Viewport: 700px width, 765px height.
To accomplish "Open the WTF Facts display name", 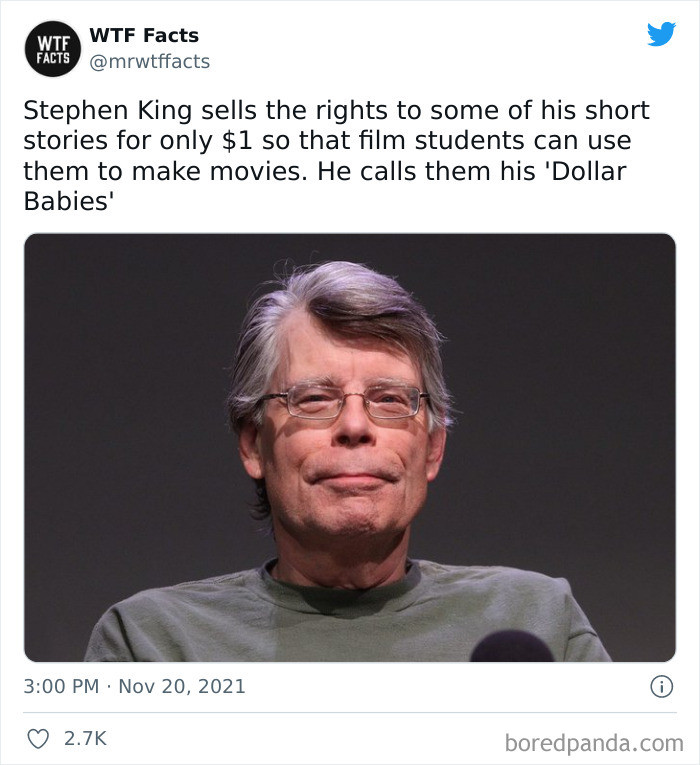I will pos(144,35).
